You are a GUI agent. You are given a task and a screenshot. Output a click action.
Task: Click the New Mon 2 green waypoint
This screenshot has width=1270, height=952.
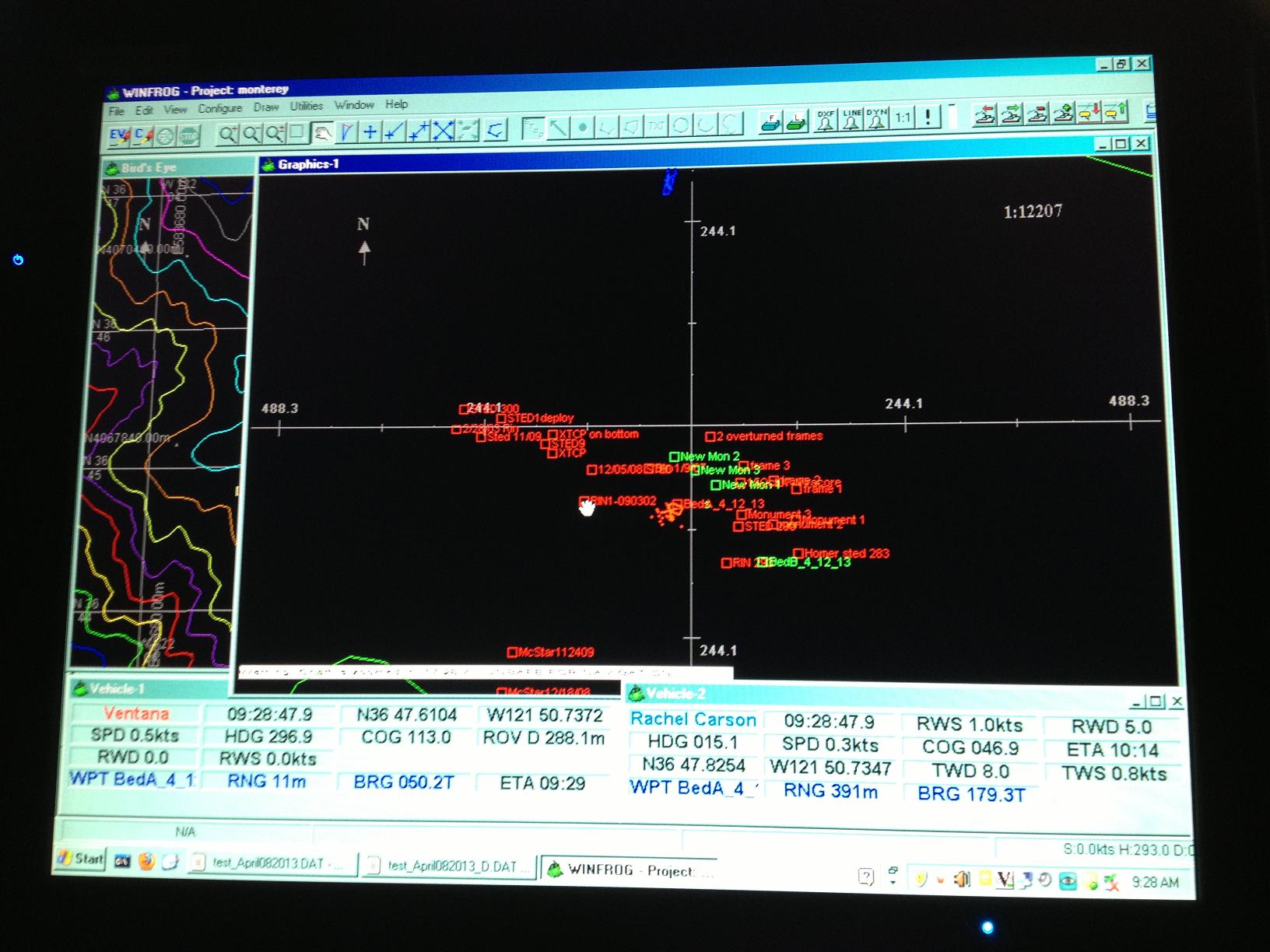tap(705, 457)
